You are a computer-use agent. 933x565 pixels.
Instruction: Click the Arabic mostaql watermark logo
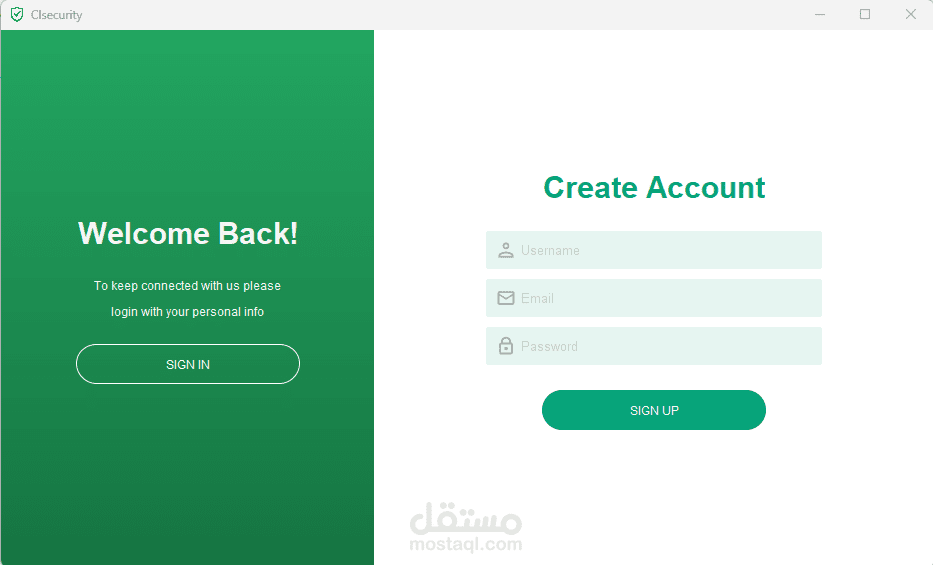pos(466,518)
